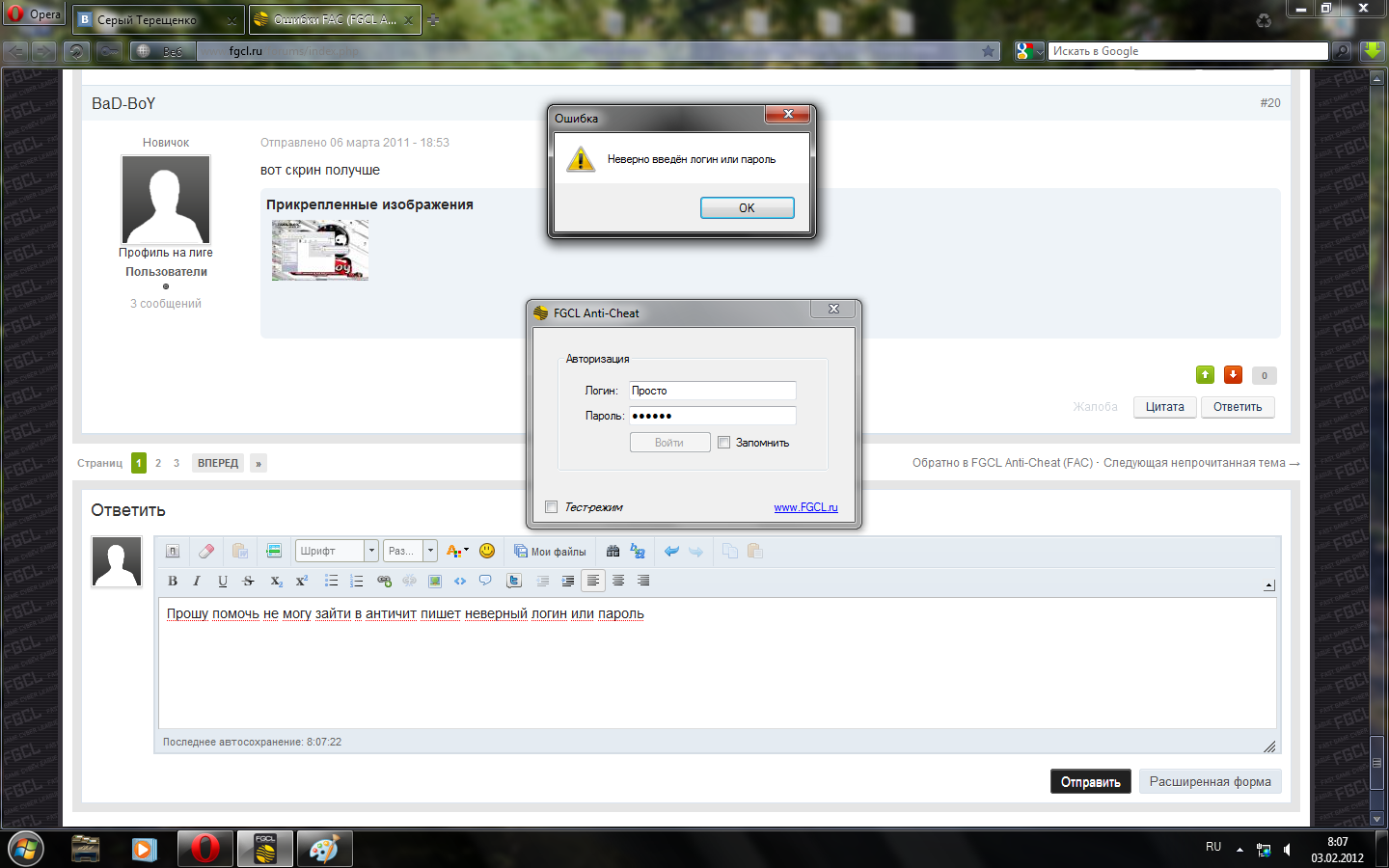
Task: Apply subscript formatting
Action: 276,581
